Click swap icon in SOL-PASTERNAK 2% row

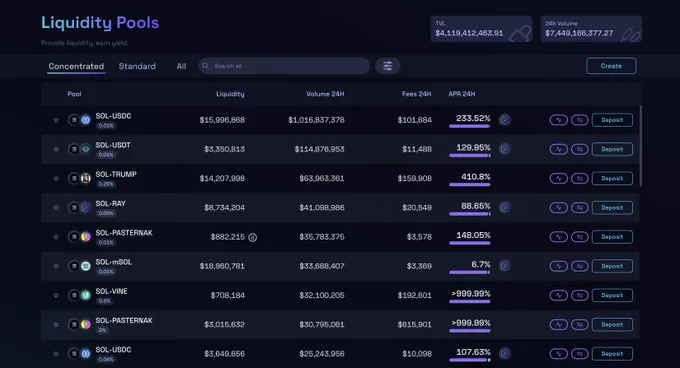point(580,325)
